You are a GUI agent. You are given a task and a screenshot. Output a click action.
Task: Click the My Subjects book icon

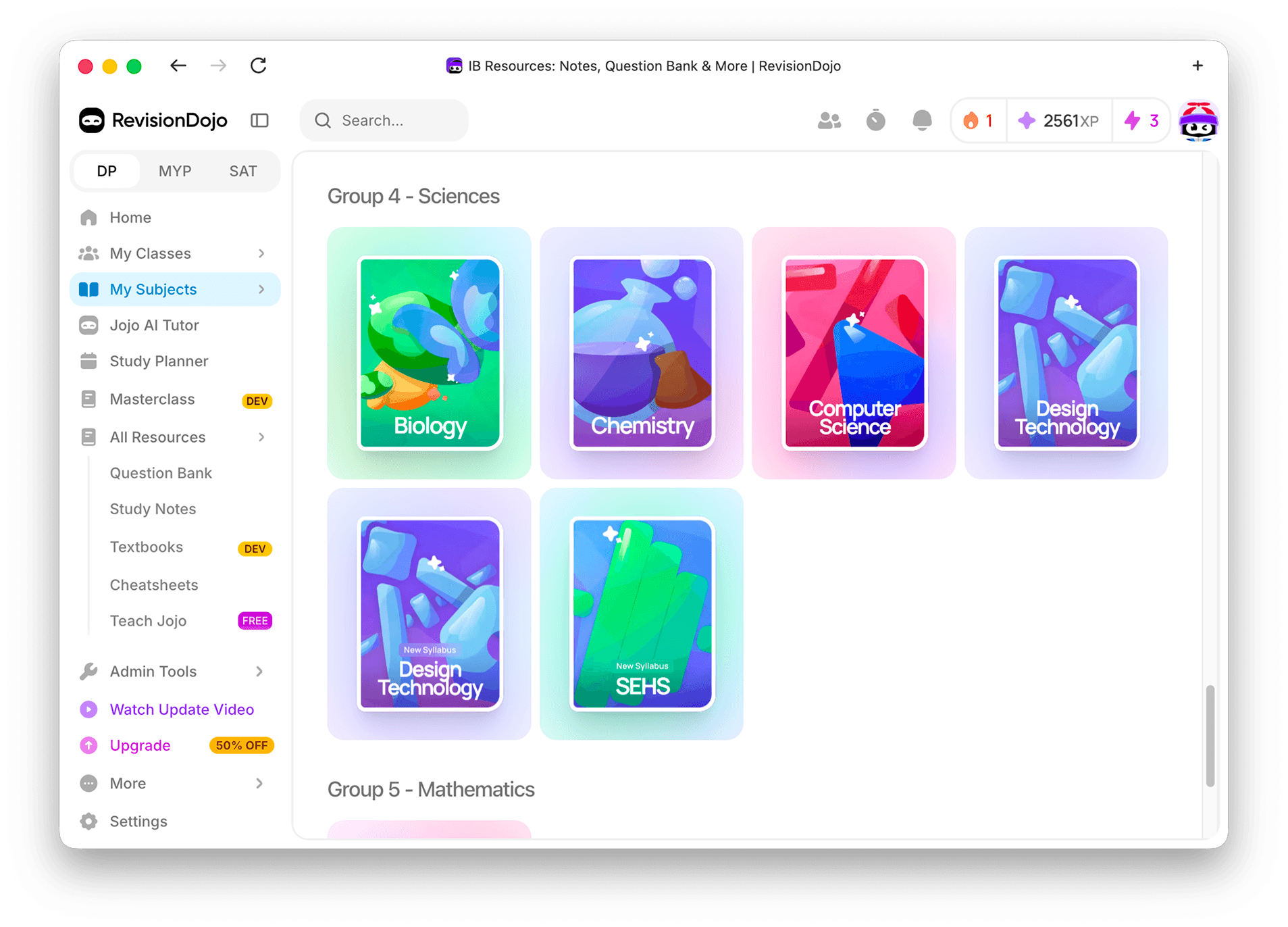tap(88, 289)
